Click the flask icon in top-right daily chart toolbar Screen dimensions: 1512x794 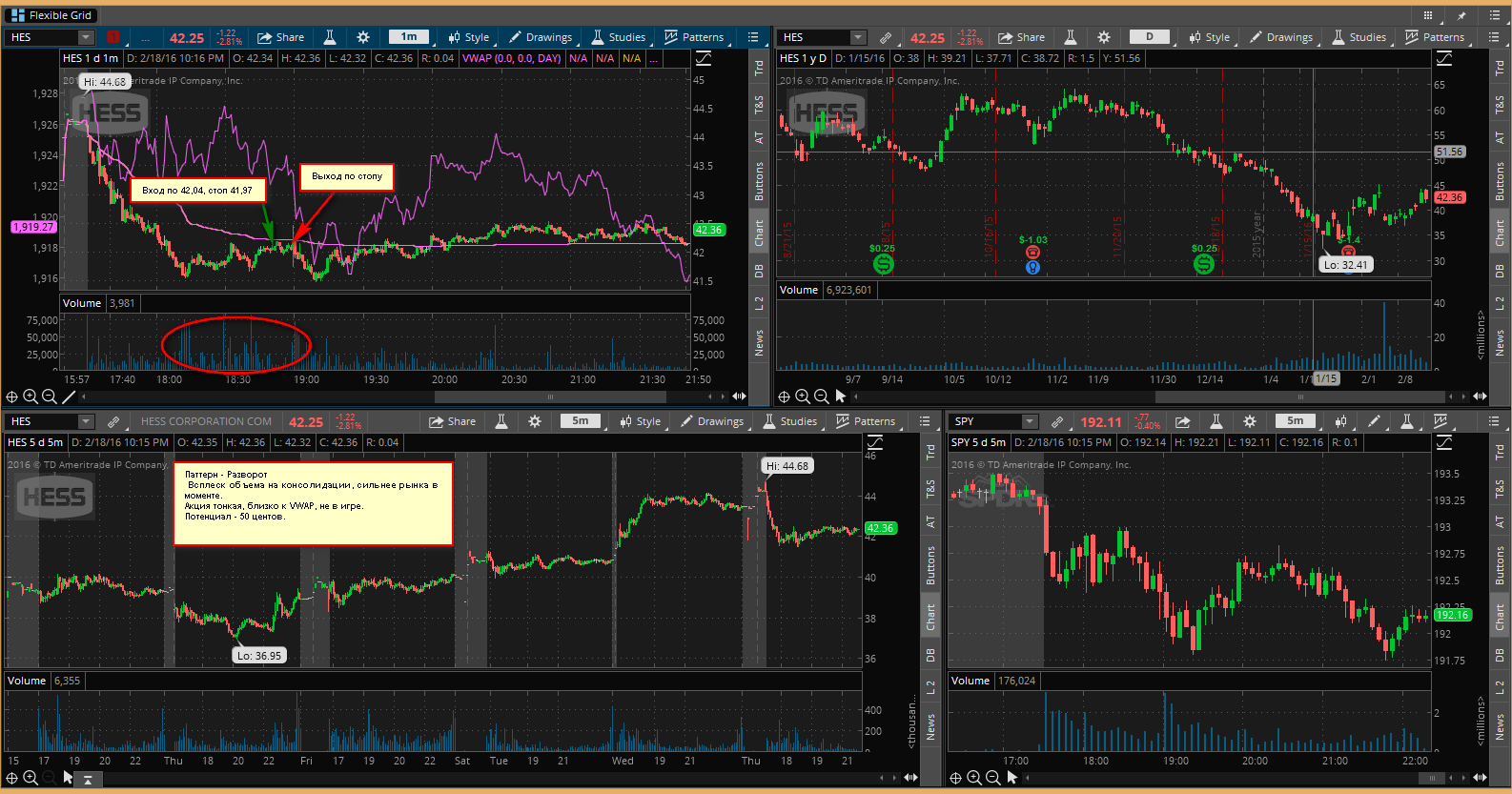(x=1071, y=37)
